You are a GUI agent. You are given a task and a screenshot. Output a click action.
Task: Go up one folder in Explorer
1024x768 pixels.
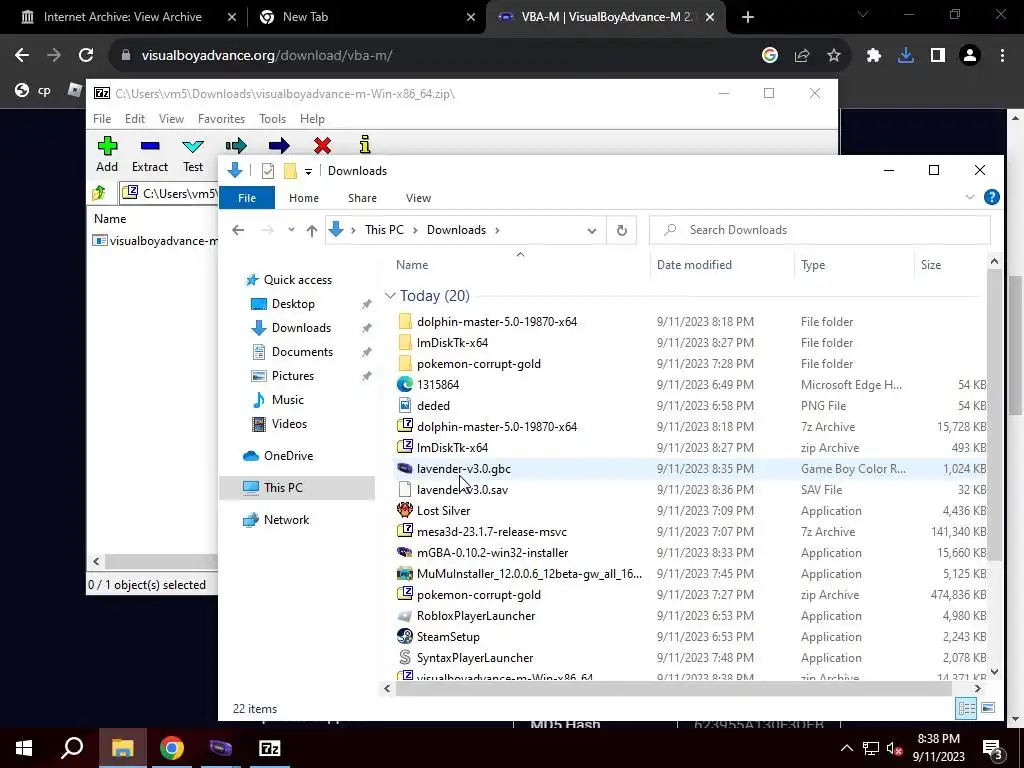[x=312, y=230]
